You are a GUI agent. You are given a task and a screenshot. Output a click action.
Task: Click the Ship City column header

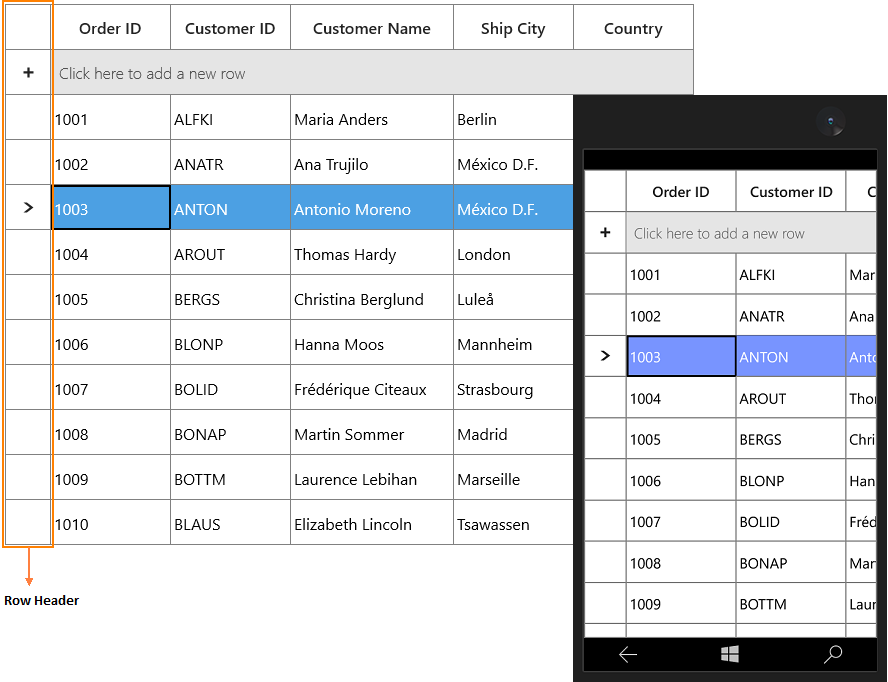click(x=514, y=28)
